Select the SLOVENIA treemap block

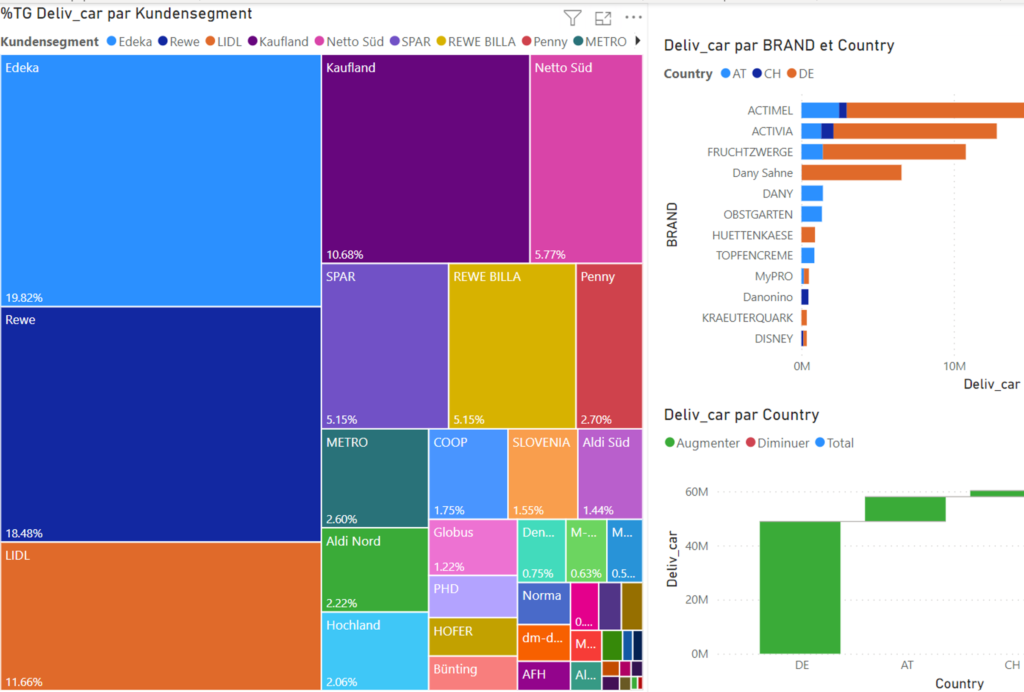[543, 474]
